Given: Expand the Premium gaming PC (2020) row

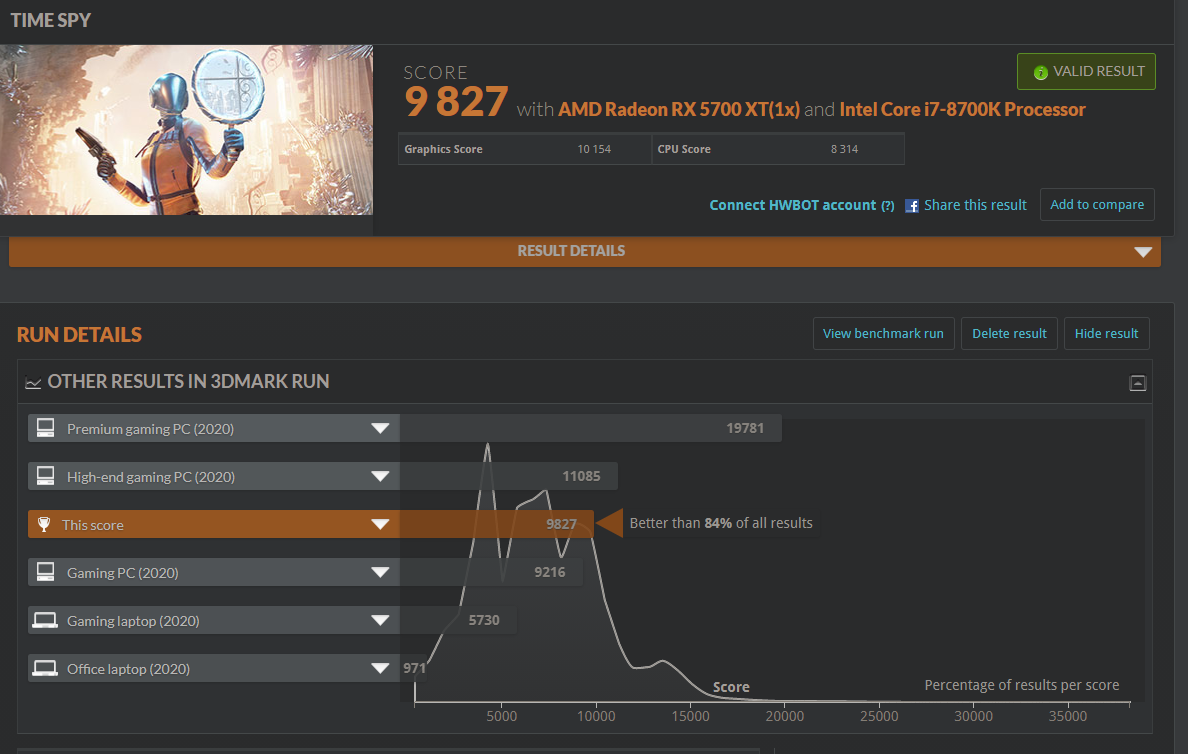Looking at the screenshot, I should tap(380, 428).
